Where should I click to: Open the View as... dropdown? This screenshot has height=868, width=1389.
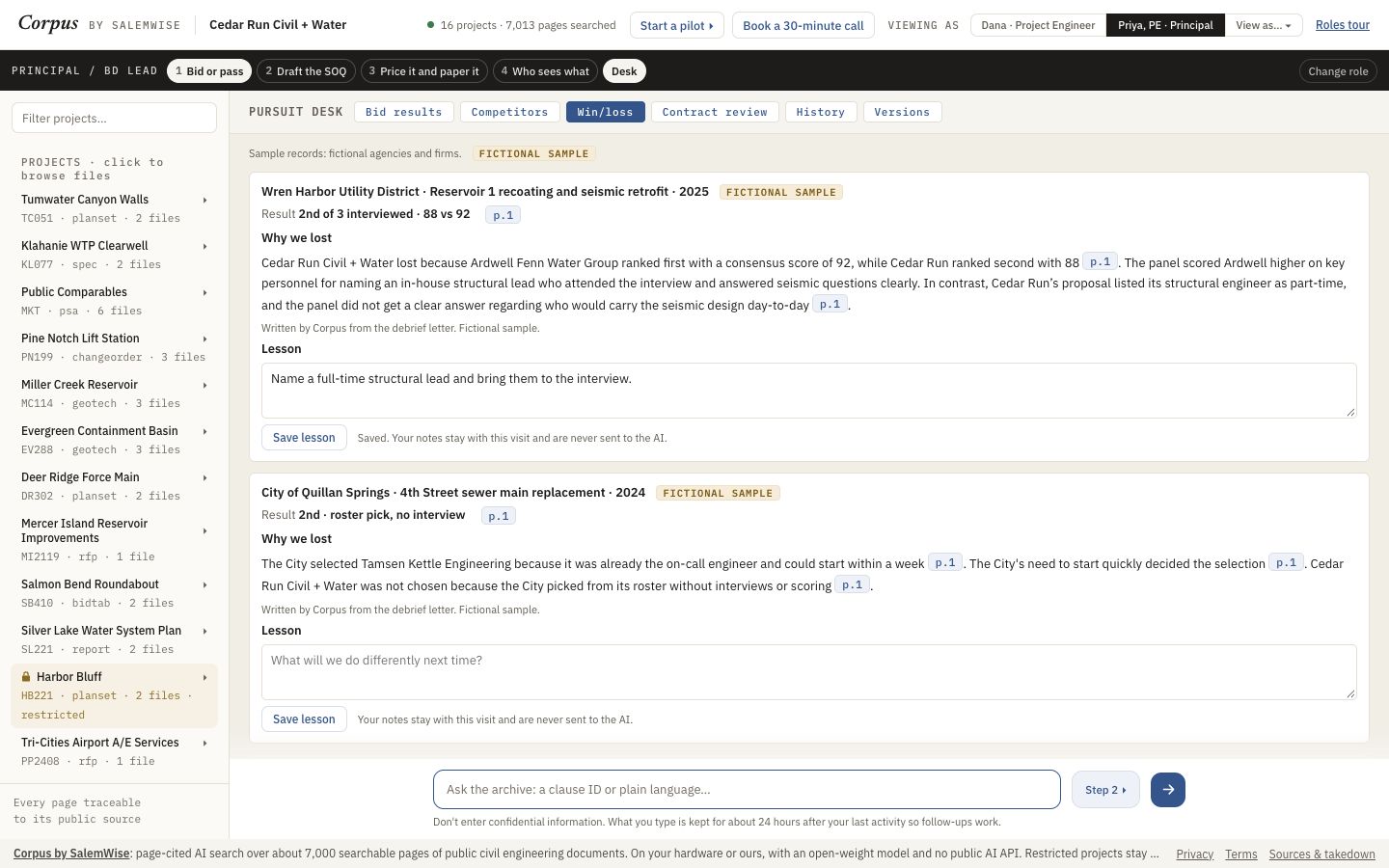(1264, 25)
